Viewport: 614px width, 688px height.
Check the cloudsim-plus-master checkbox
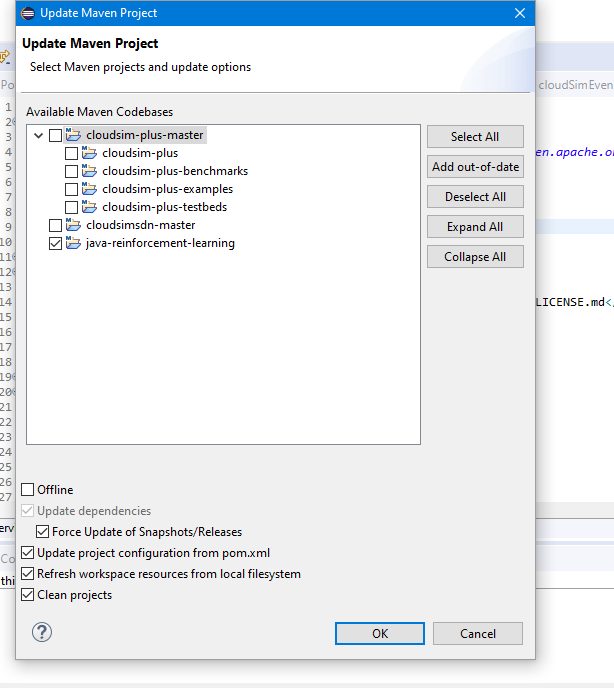[55, 135]
